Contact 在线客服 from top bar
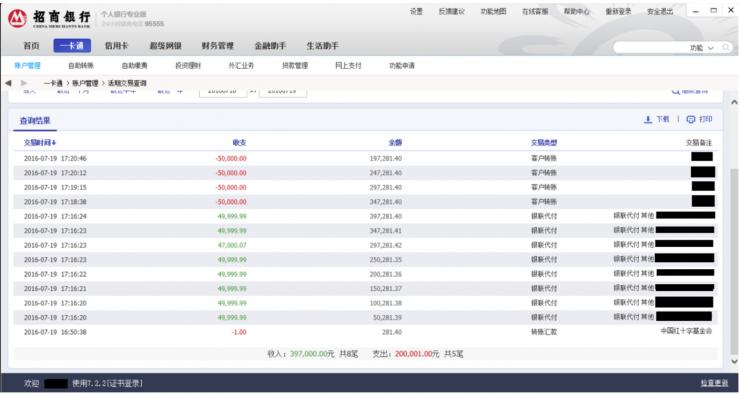This screenshot has width=740, height=395. pos(535,11)
